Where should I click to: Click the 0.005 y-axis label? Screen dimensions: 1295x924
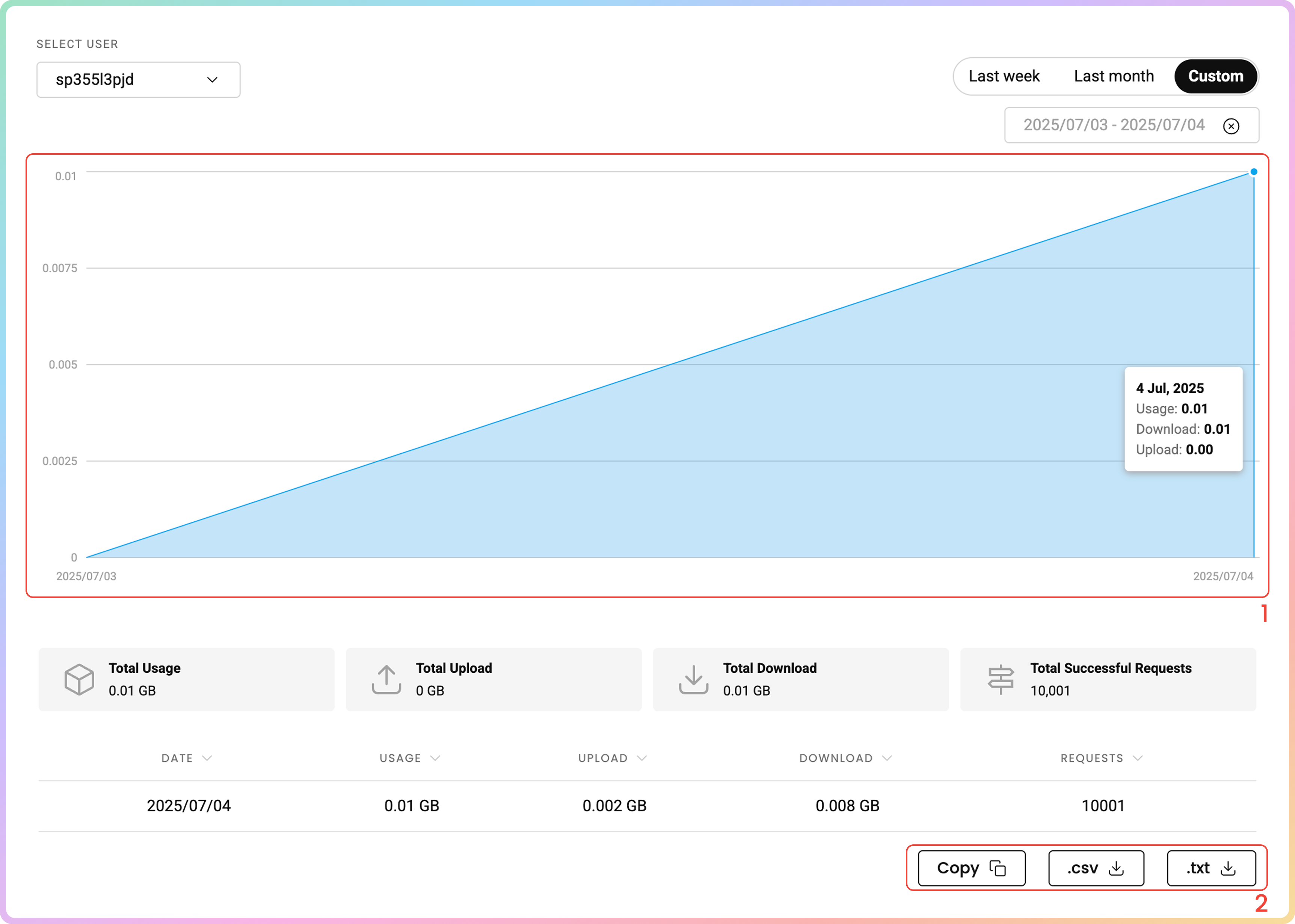pos(63,365)
